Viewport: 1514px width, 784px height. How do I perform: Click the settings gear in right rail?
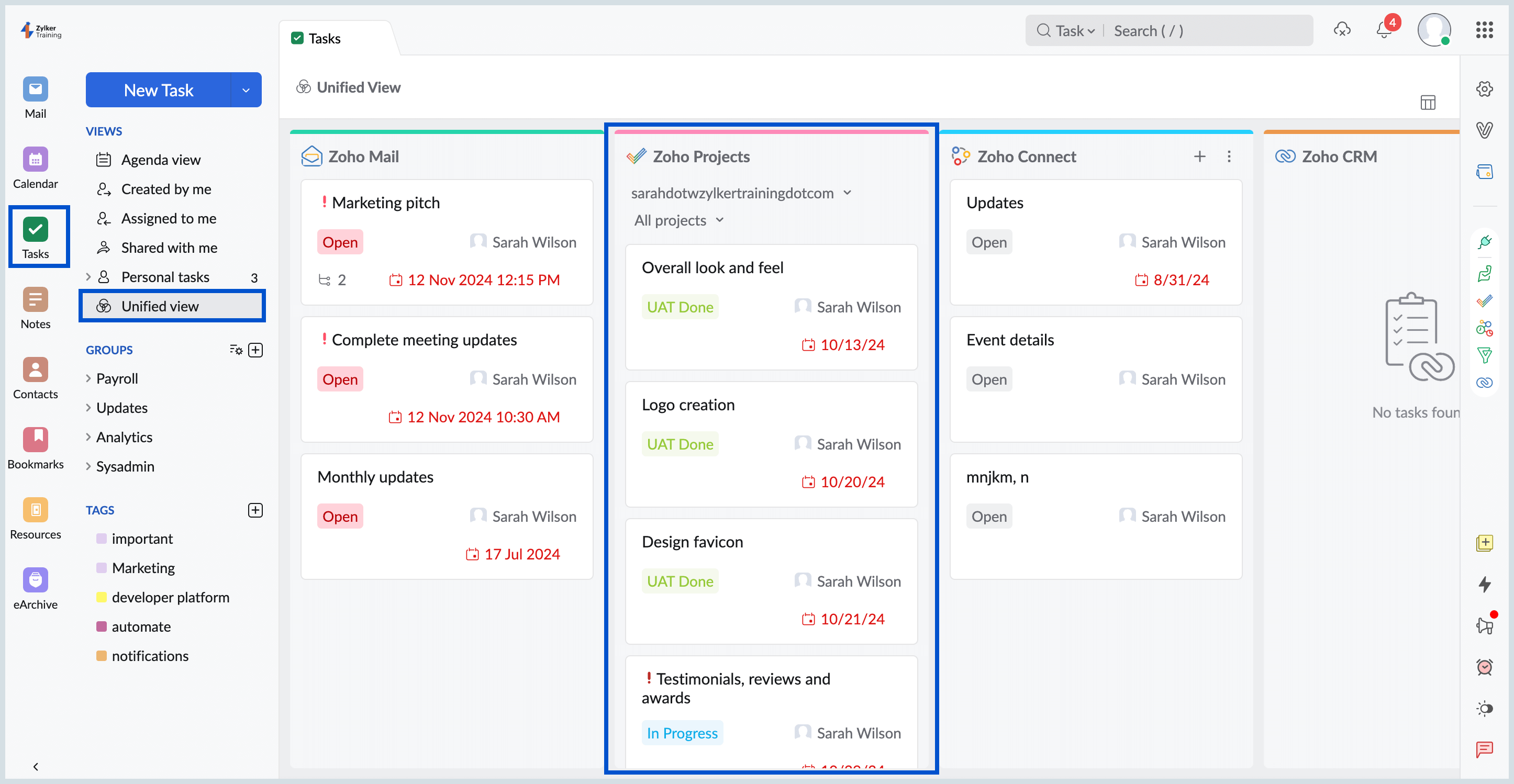click(x=1485, y=88)
